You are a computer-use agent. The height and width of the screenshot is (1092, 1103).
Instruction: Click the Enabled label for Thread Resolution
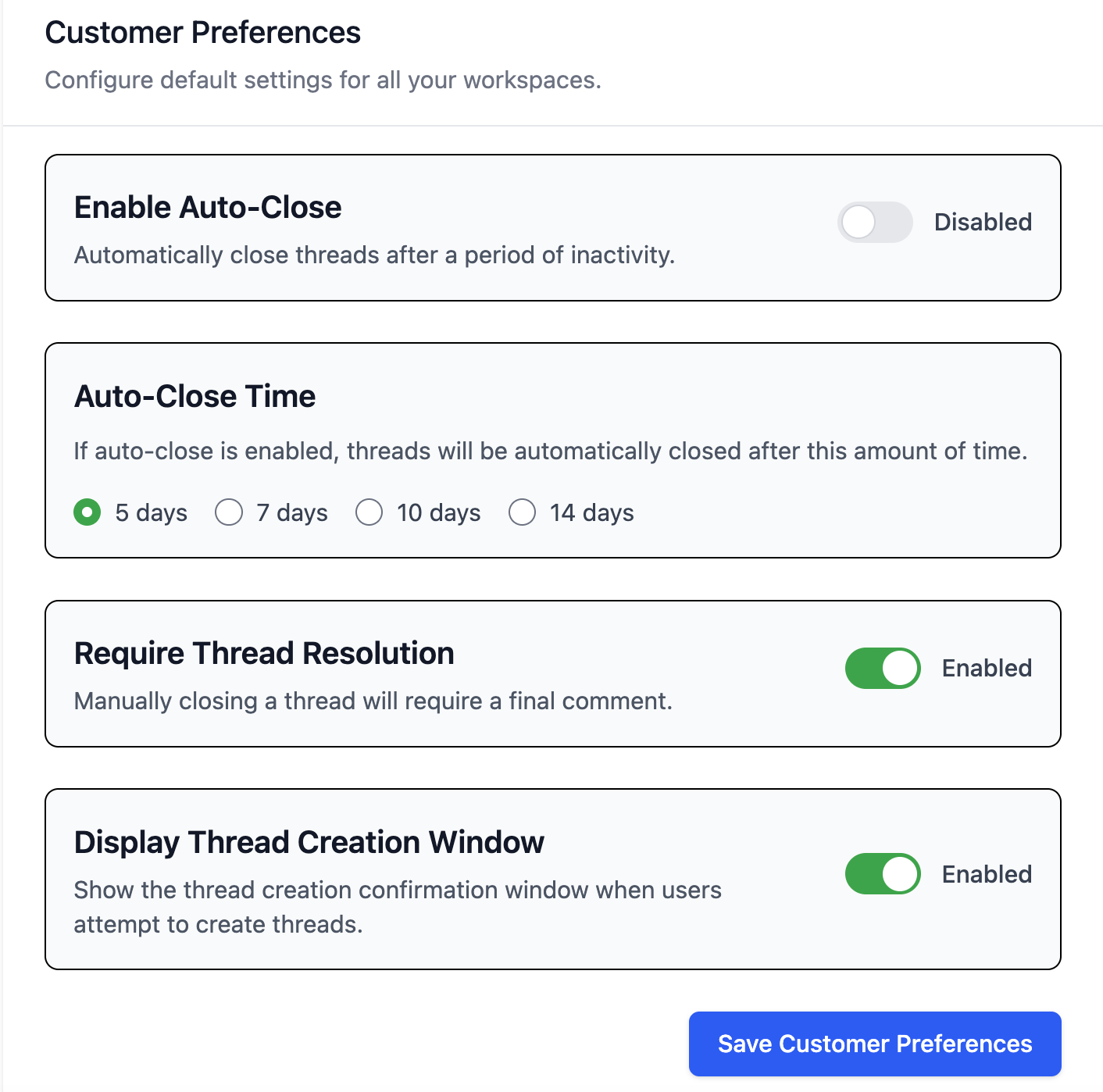click(x=987, y=668)
